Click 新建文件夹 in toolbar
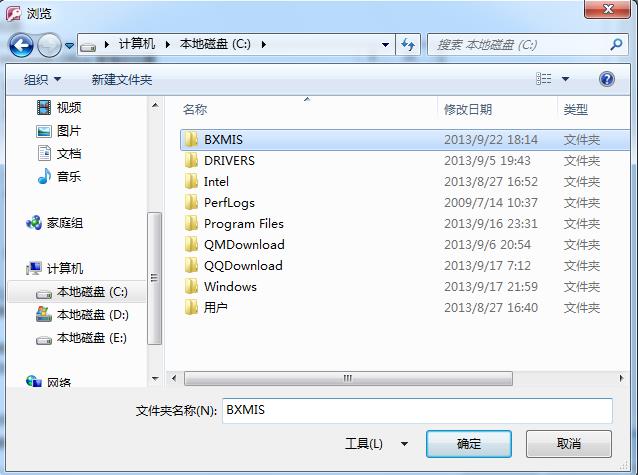 pos(122,79)
